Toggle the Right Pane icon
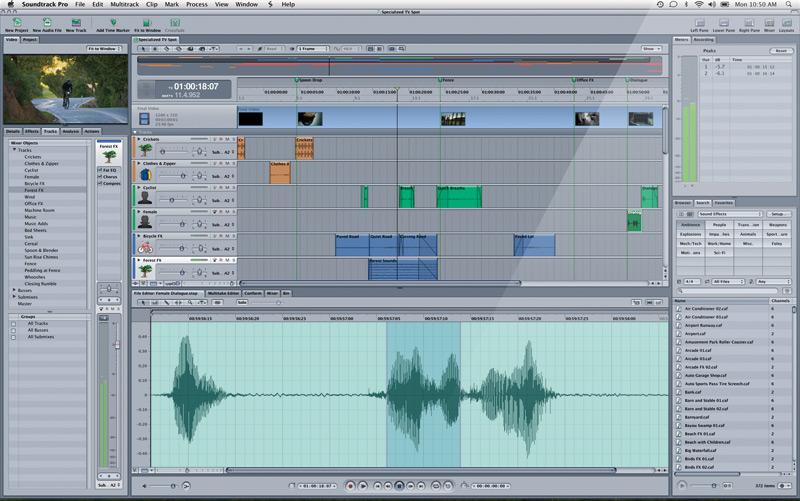This screenshot has height=501, width=800. tap(749, 23)
